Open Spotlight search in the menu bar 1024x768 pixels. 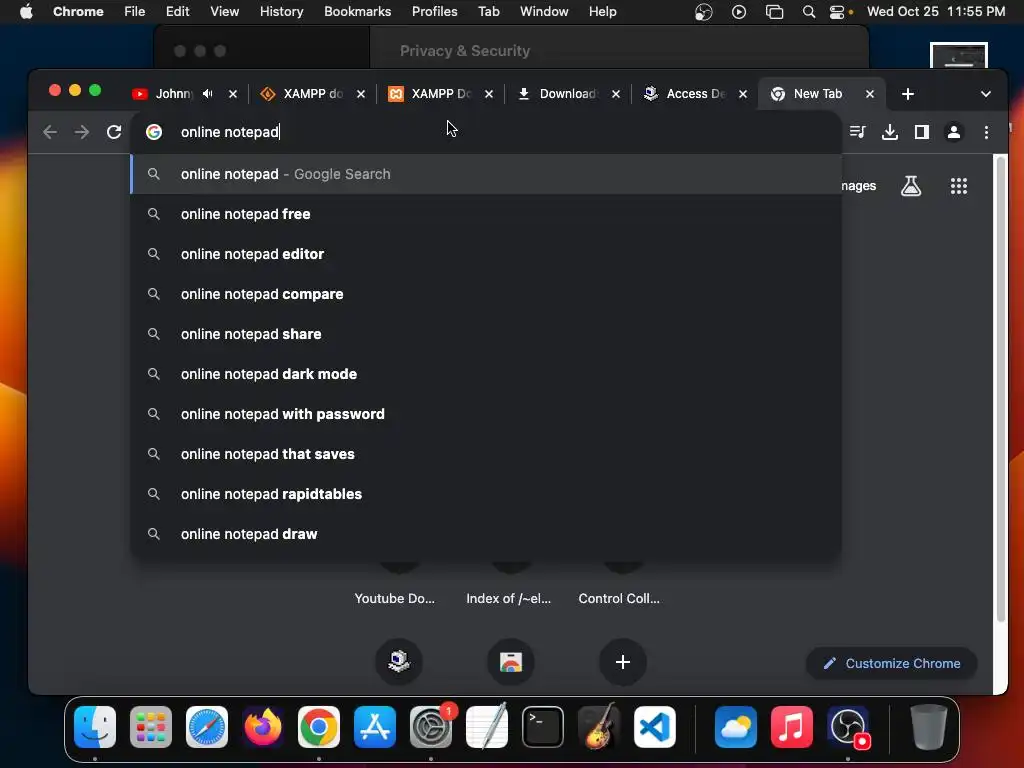tap(808, 12)
